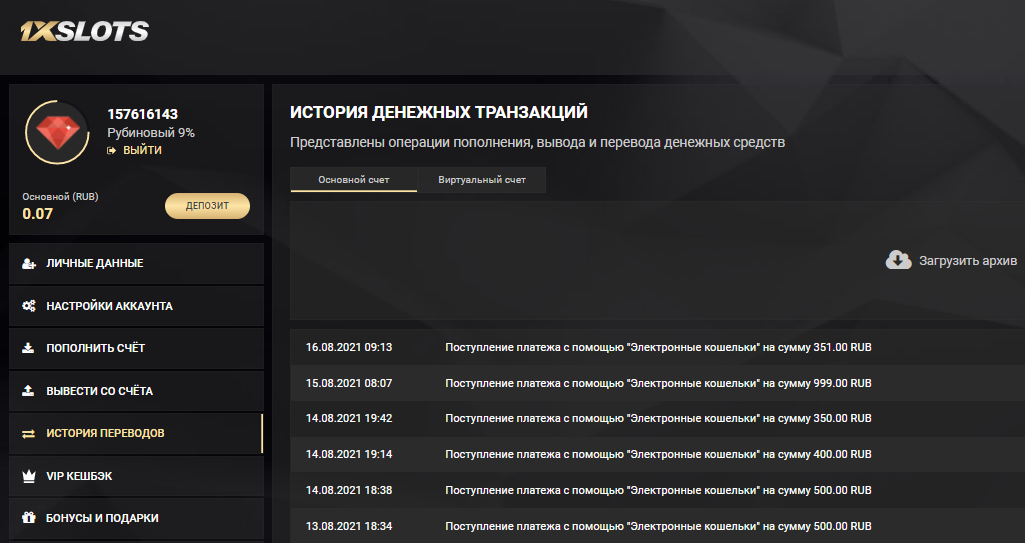The width and height of the screenshot is (1025, 543).
Task: Click the 14.08.2021 18:38 date cell
Action: [x=349, y=490]
